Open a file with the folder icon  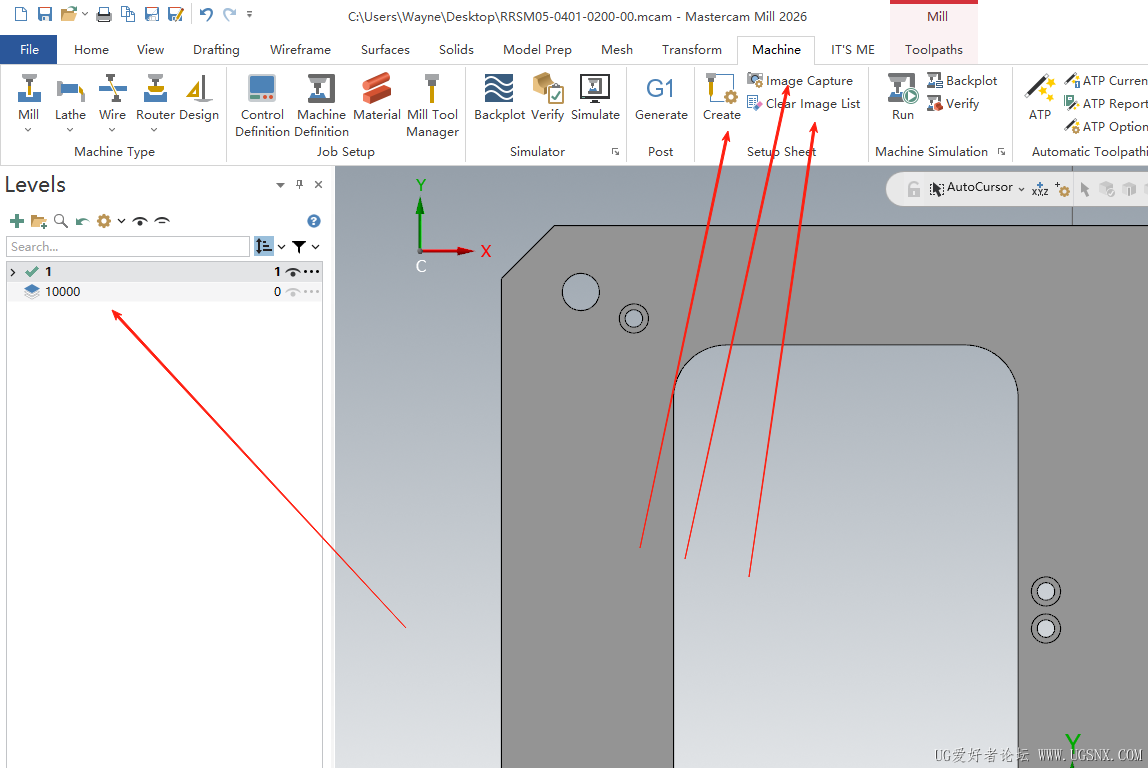click(x=69, y=14)
